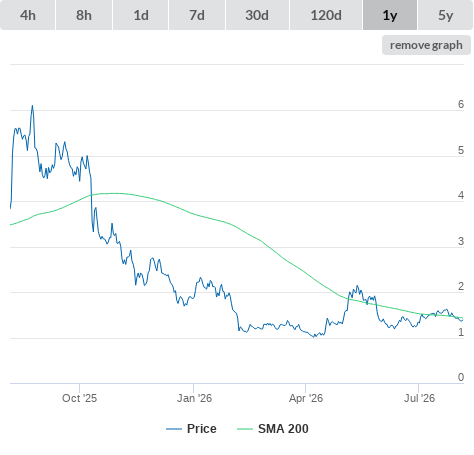Viewport: 474px width, 455px height.
Task: Select the 4h time range tab
Action: tap(28, 15)
